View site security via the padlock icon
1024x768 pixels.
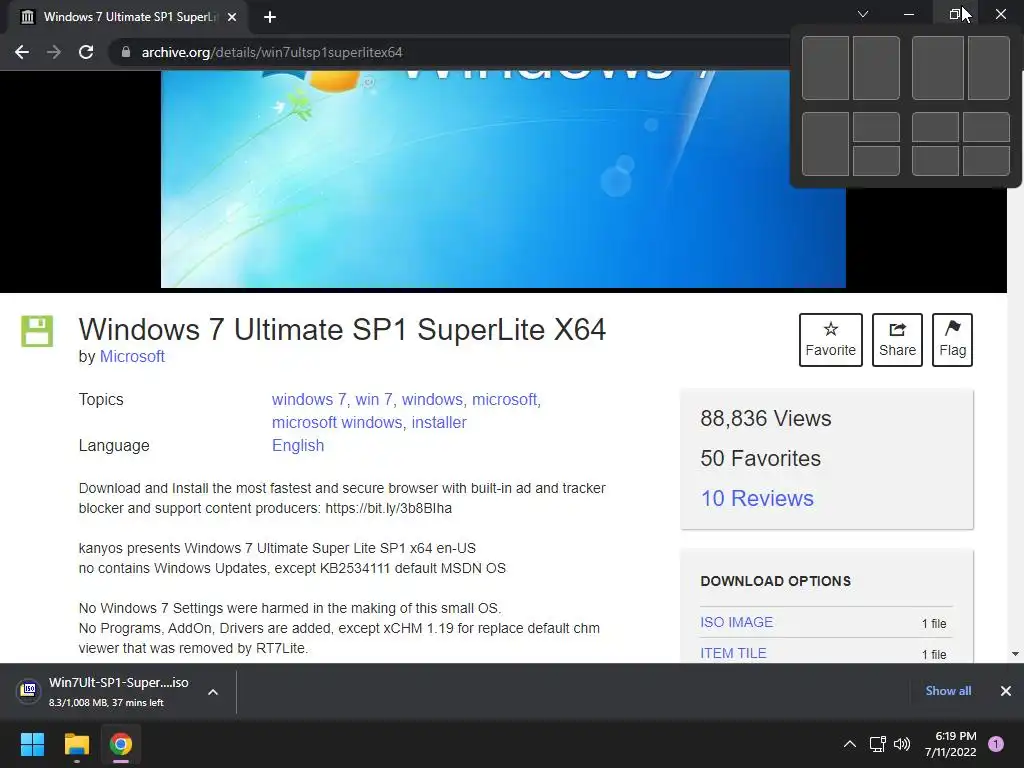click(126, 52)
